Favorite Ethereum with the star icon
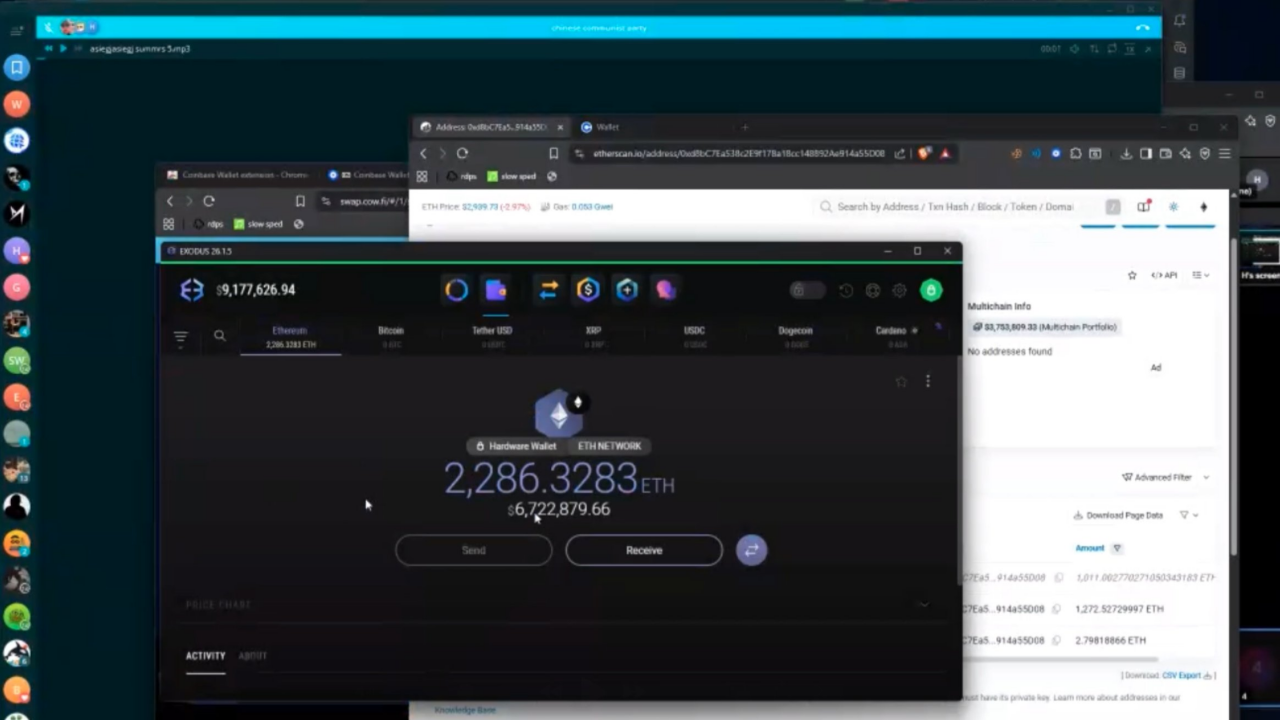The width and height of the screenshot is (1280, 720). [x=901, y=381]
